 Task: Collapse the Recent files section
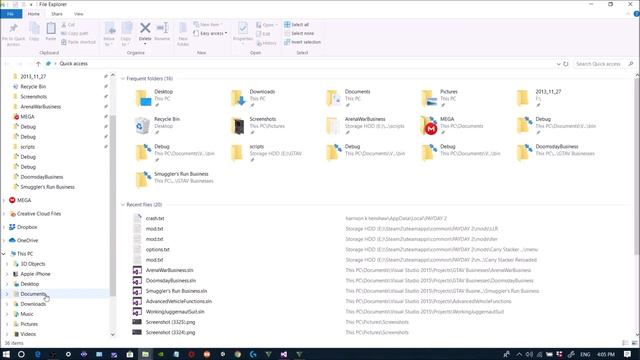point(123,204)
